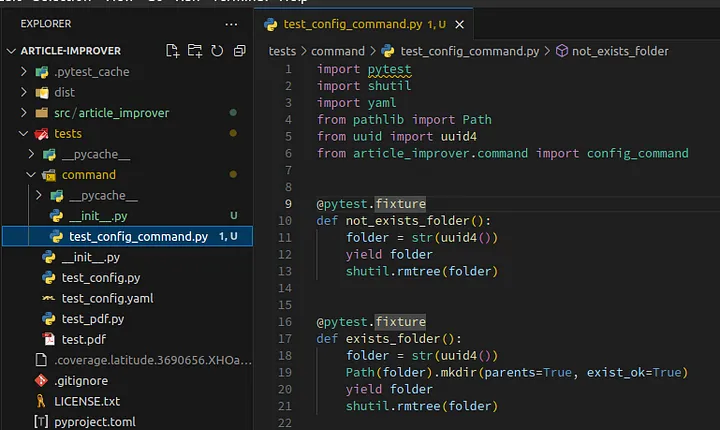The image size is (720, 430).
Task: Click 'command' in the breadcrumb
Action: click(x=338, y=51)
